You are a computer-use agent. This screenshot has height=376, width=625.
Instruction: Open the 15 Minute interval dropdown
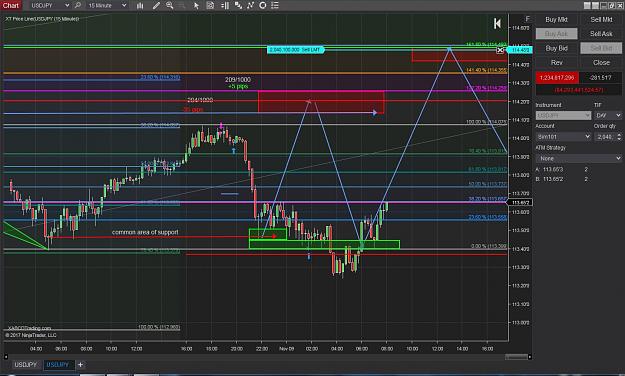[x=107, y=5]
